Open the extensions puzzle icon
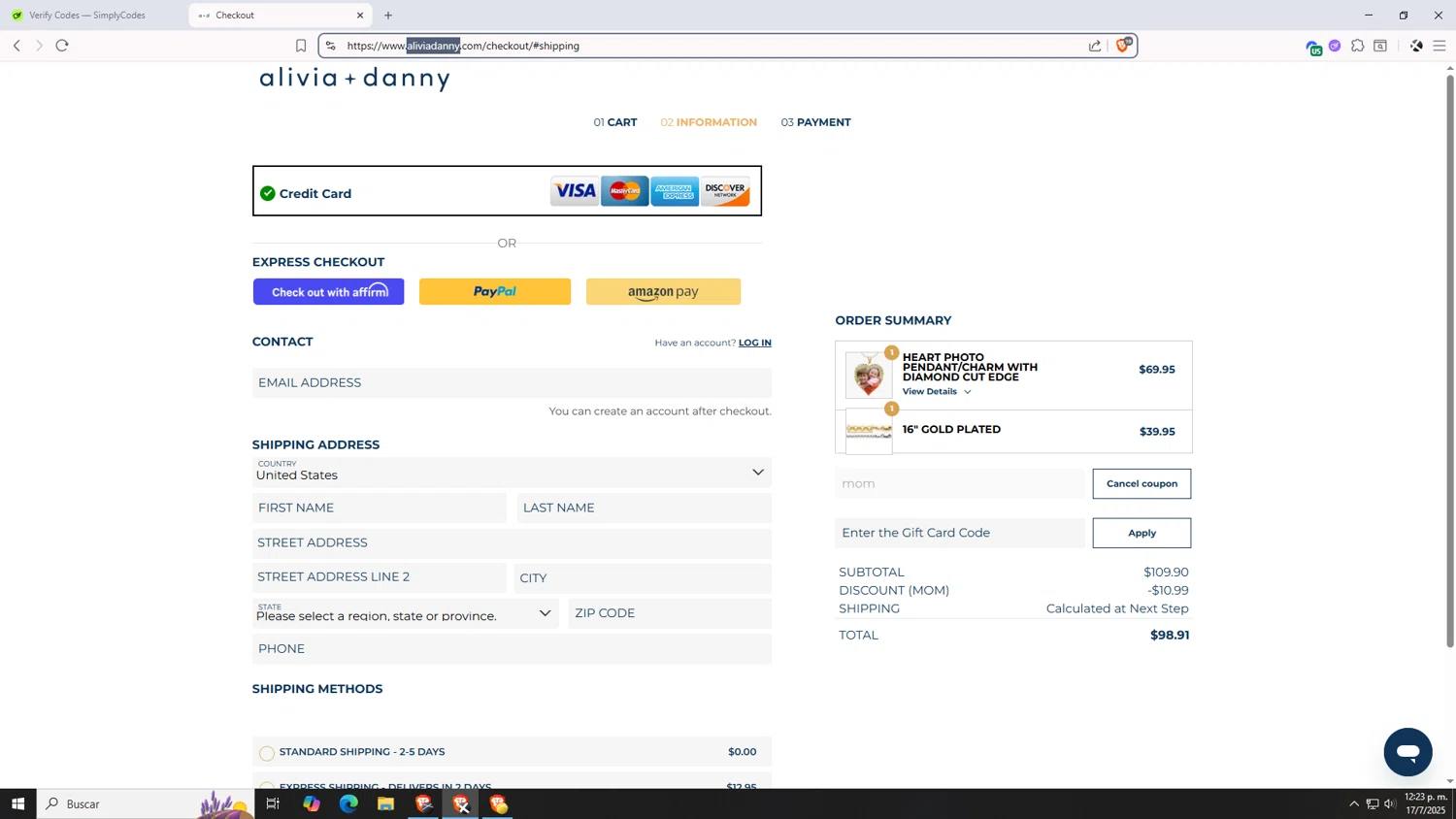 (x=1358, y=46)
